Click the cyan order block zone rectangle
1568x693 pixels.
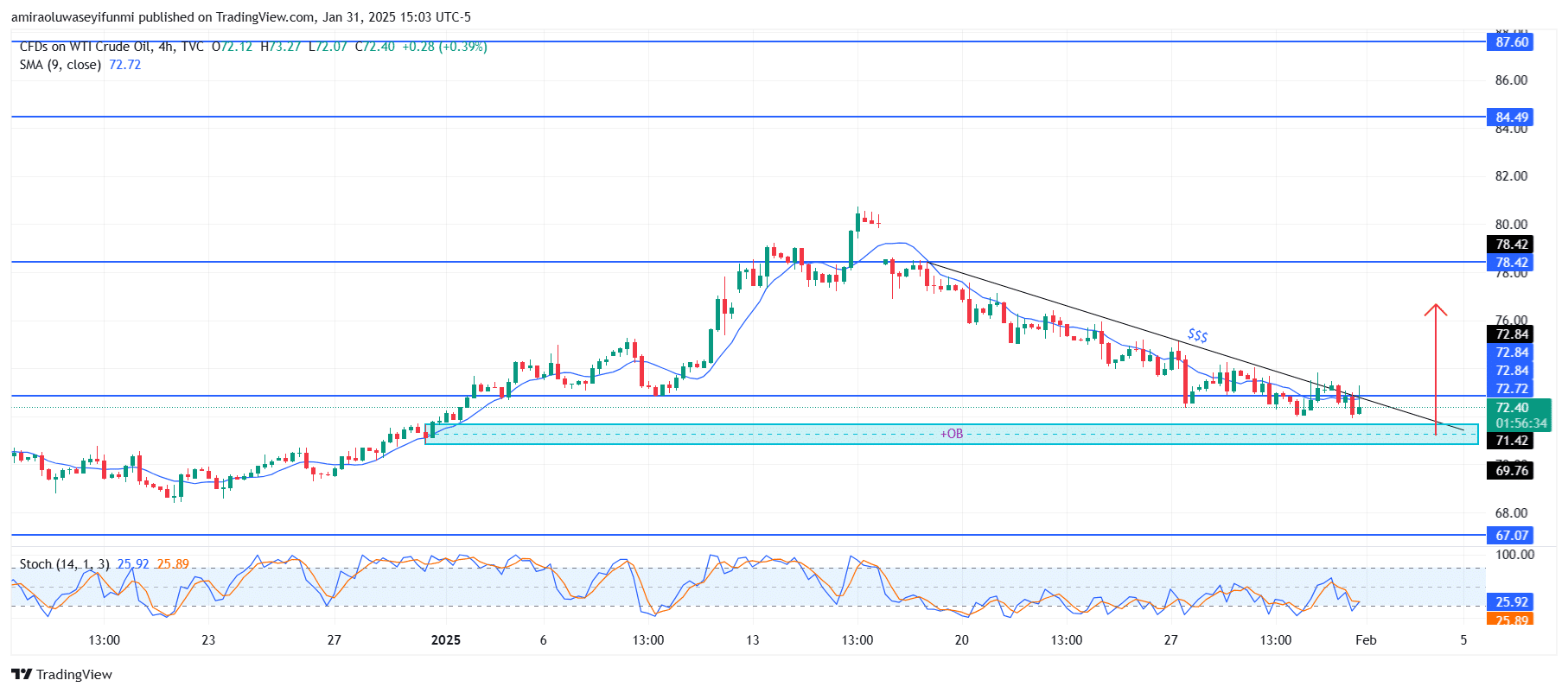[952, 434]
